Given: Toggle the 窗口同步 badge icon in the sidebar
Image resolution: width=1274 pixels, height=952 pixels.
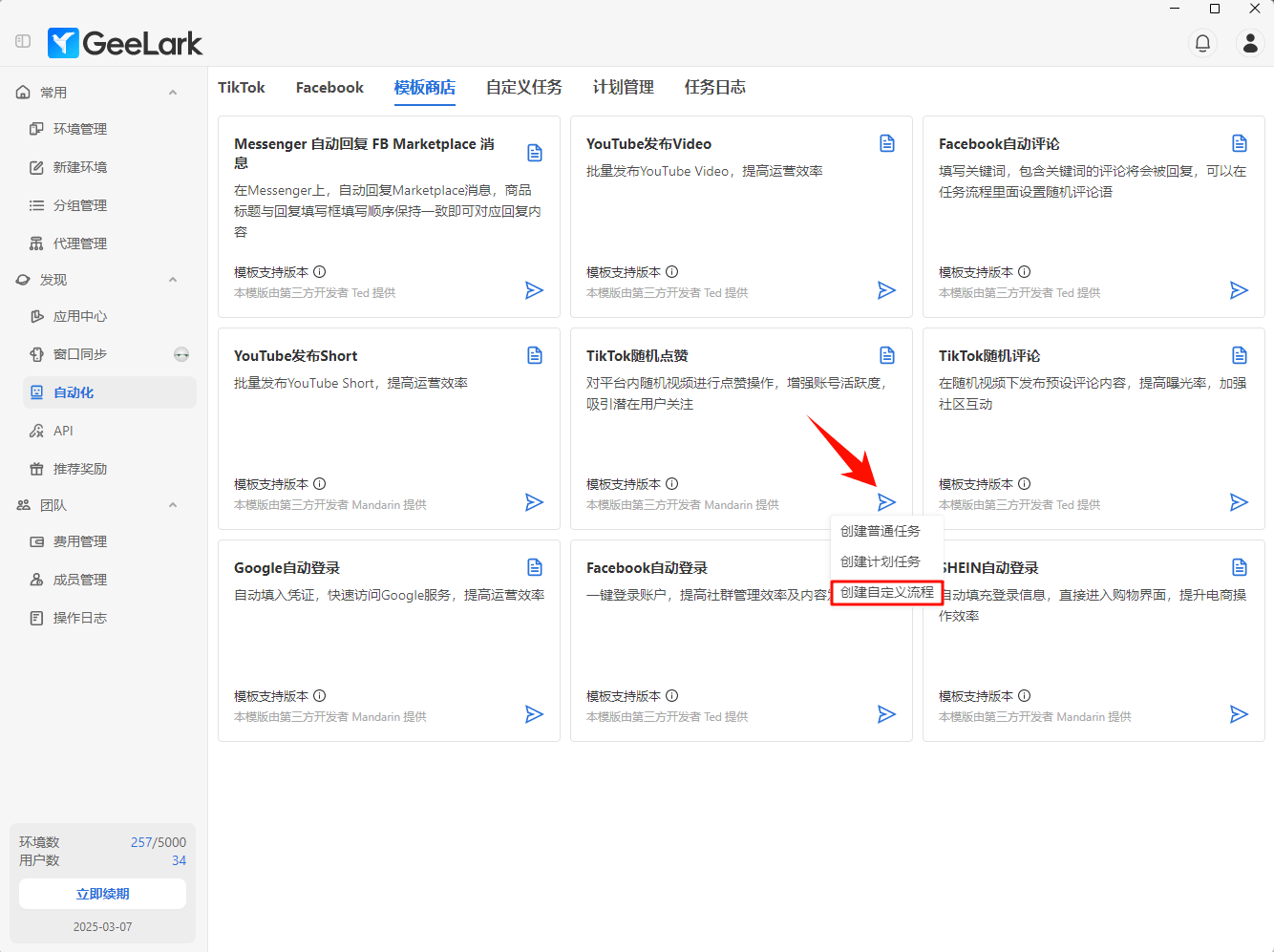Looking at the screenshot, I should pyautogui.click(x=181, y=354).
